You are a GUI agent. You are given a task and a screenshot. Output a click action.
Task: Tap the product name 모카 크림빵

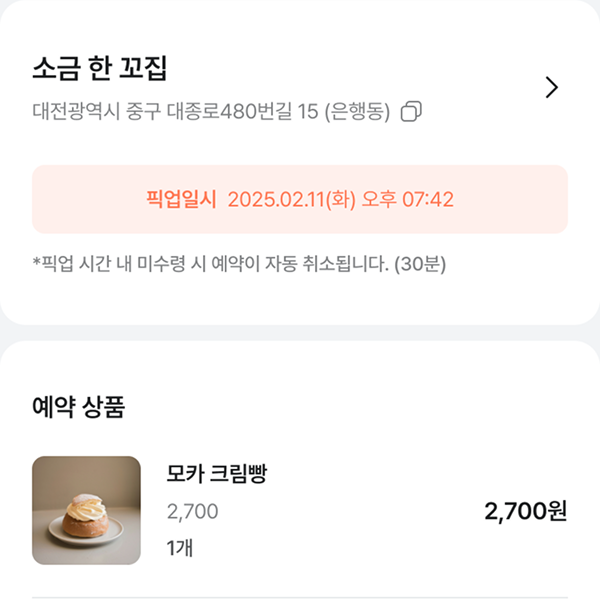coord(217,475)
